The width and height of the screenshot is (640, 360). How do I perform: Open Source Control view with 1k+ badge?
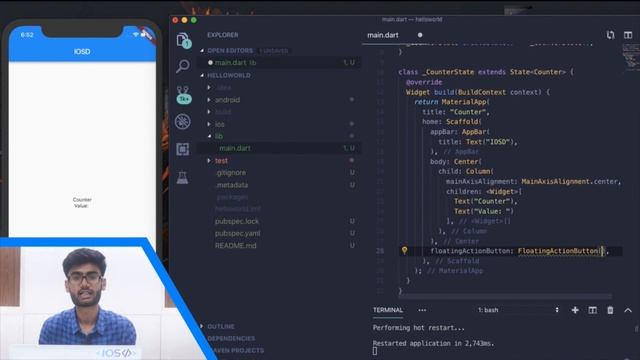pyautogui.click(x=183, y=95)
